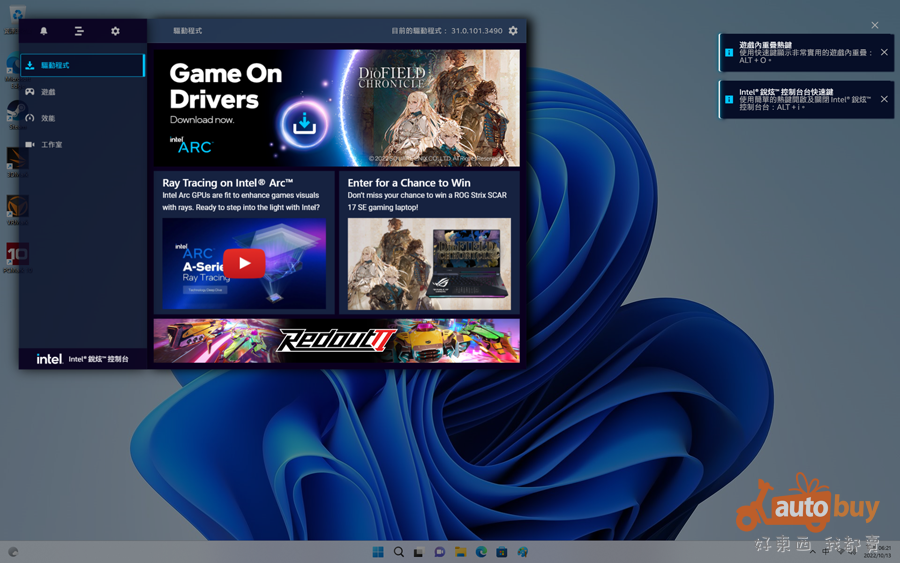The image size is (900, 563).
Task: Close the notification panel with top X
Action: [874, 25]
